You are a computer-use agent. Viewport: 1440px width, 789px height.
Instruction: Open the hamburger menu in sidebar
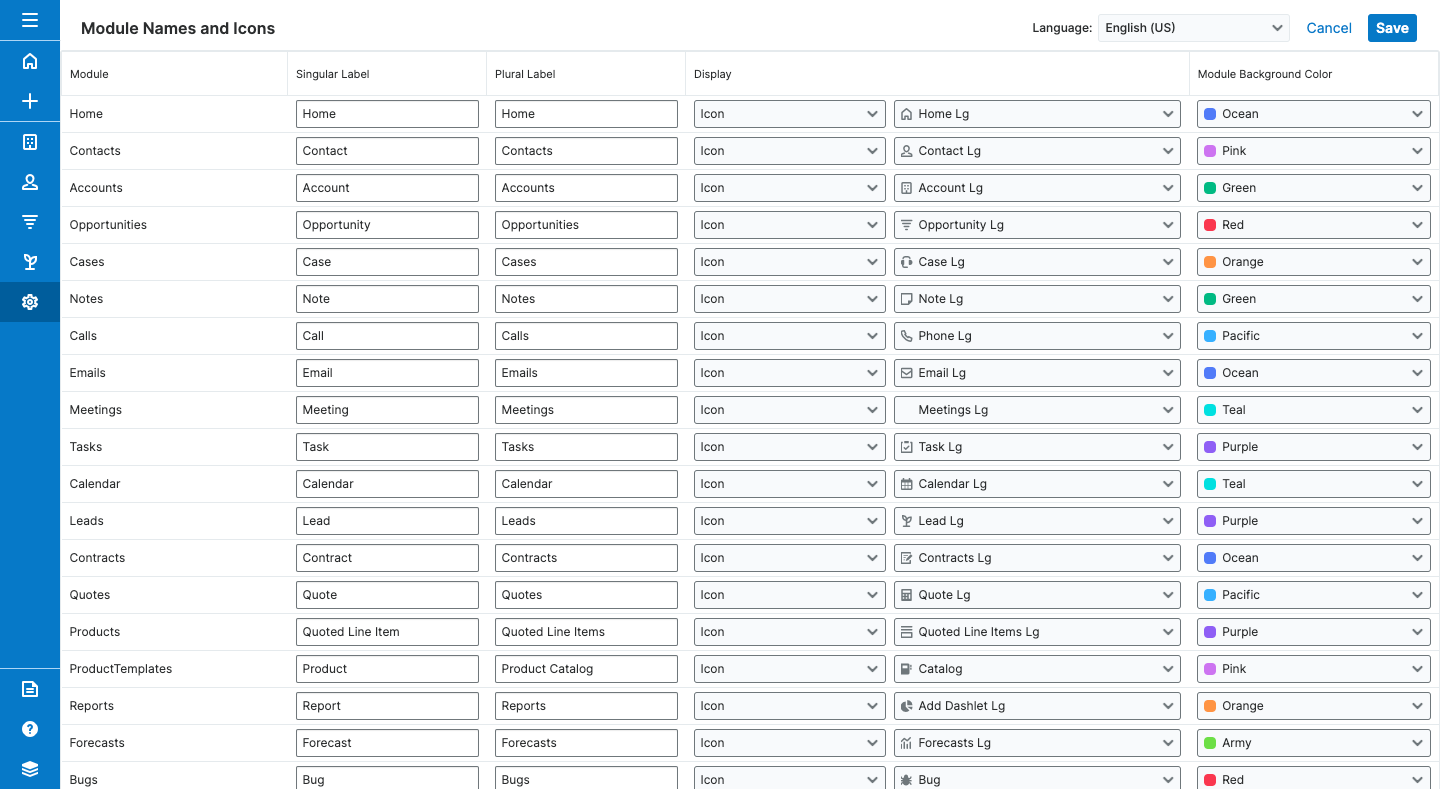[30, 20]
